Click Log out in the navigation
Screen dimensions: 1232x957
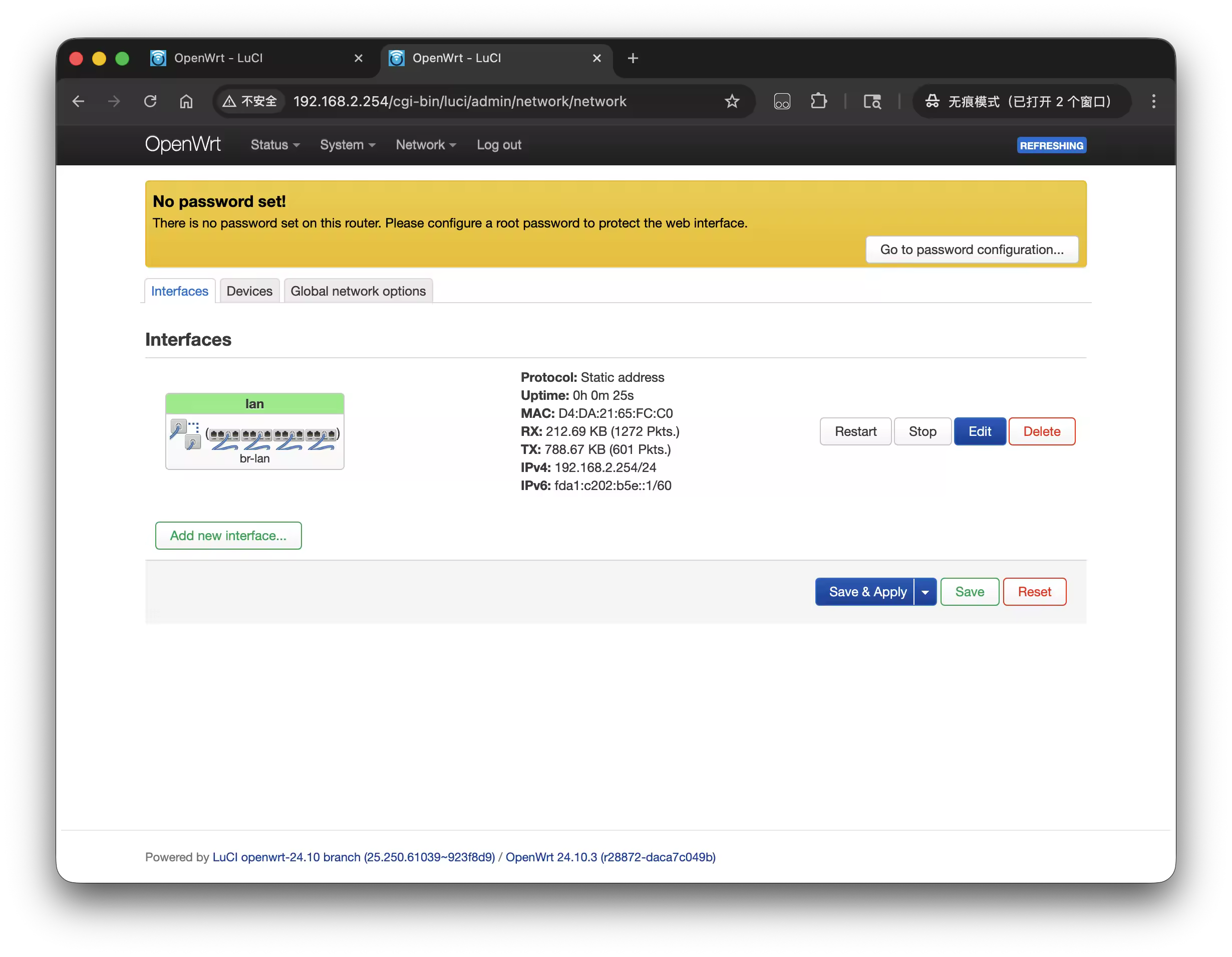point(499,145)
